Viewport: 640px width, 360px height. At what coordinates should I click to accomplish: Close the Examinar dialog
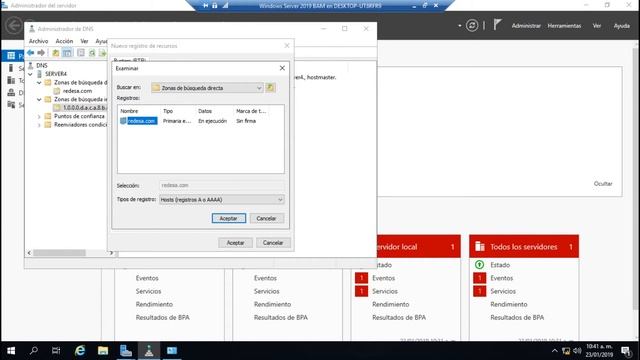coord(282,68)
